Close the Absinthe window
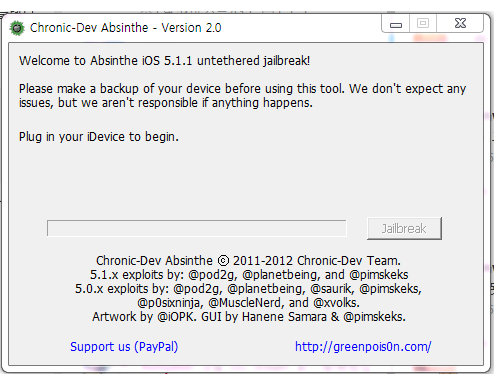Screen dimensions: 494x374 point(460,24)
